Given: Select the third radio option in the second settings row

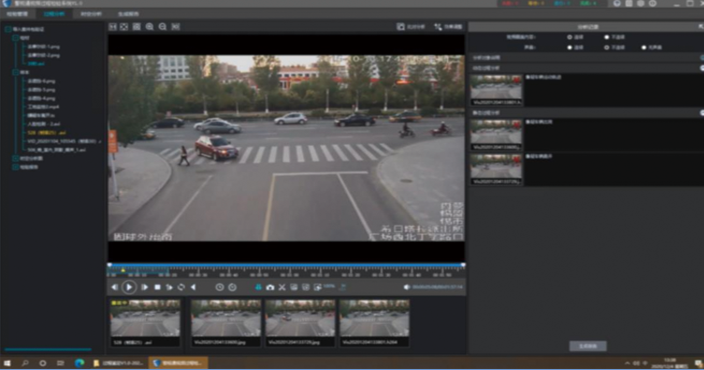Looking at the screenshot, I should 644,47.
